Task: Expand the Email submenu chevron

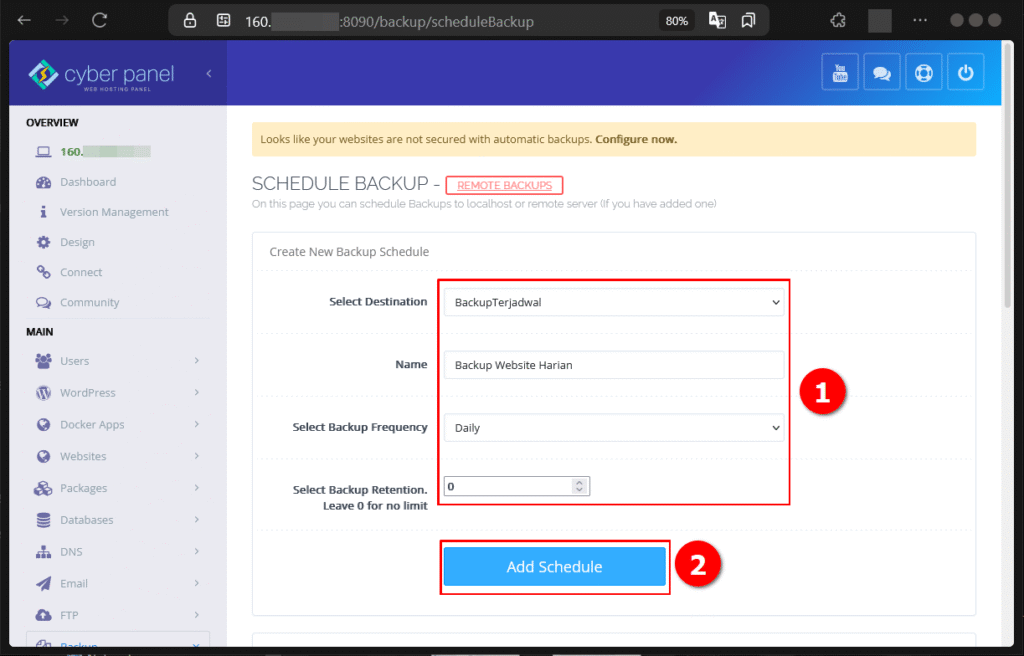Action: (x=197, y=583)
